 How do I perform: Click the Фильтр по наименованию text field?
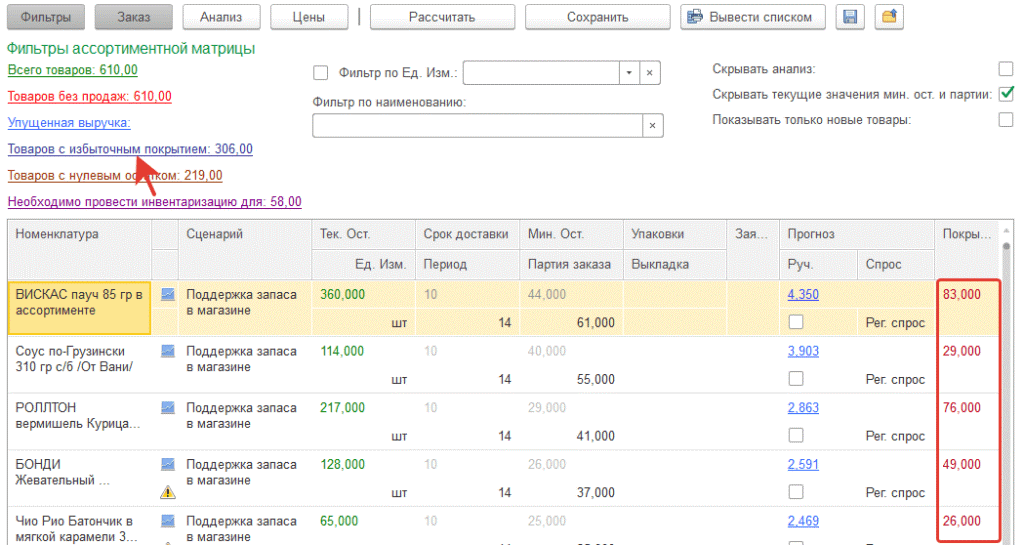coord(476,125)
